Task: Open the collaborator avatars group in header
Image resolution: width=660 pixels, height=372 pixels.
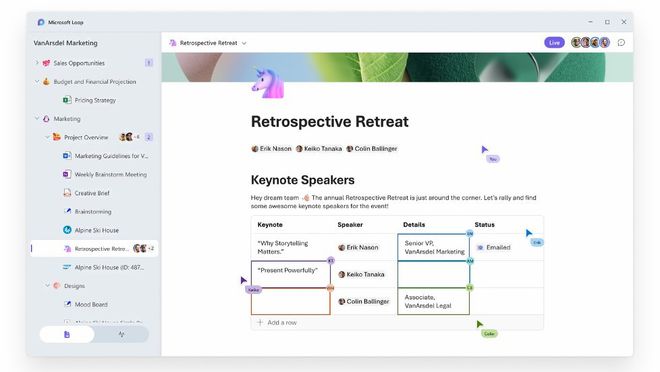Action: point(590,43)
